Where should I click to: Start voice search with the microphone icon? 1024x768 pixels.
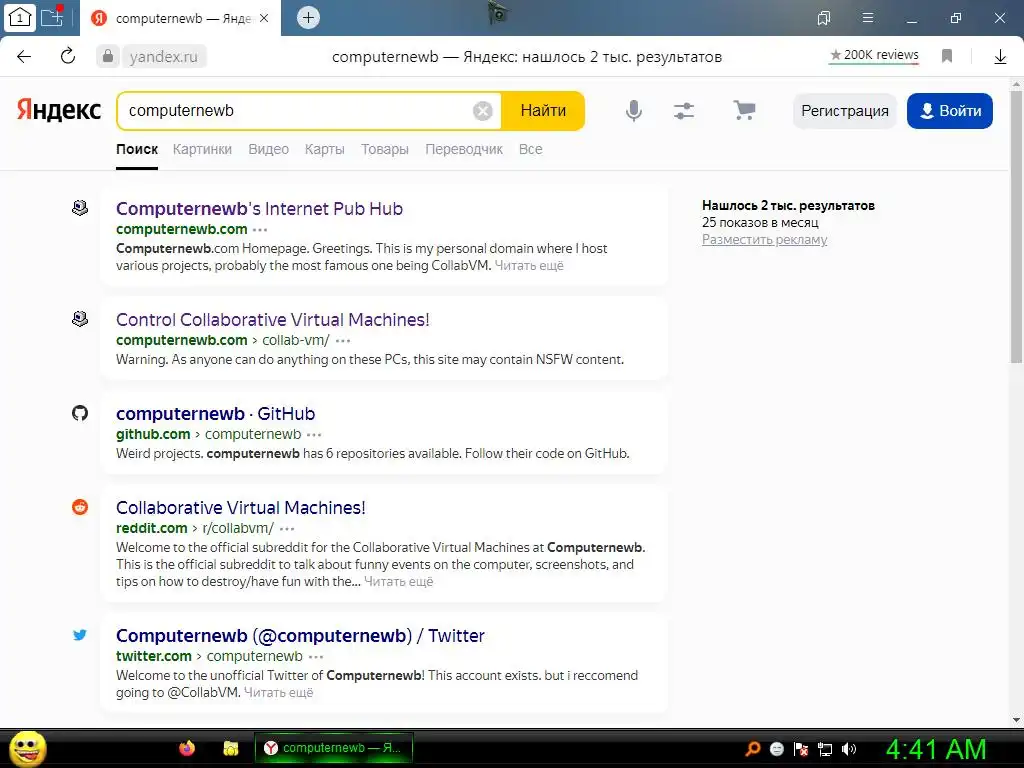point(633,110)
